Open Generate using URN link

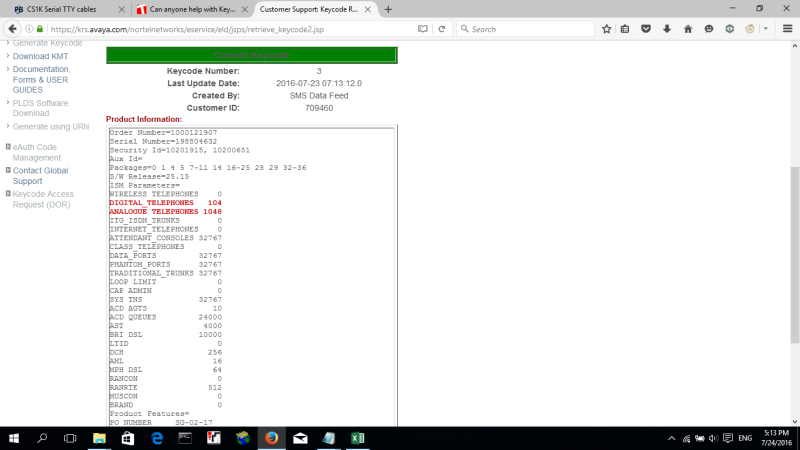pyautogui.click(x=51, y=127)
